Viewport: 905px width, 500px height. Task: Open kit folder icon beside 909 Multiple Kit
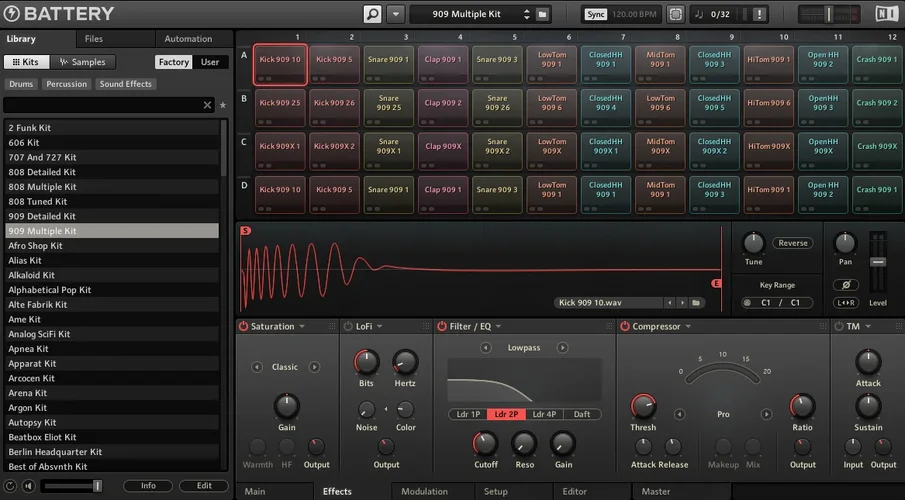[542, 14]
